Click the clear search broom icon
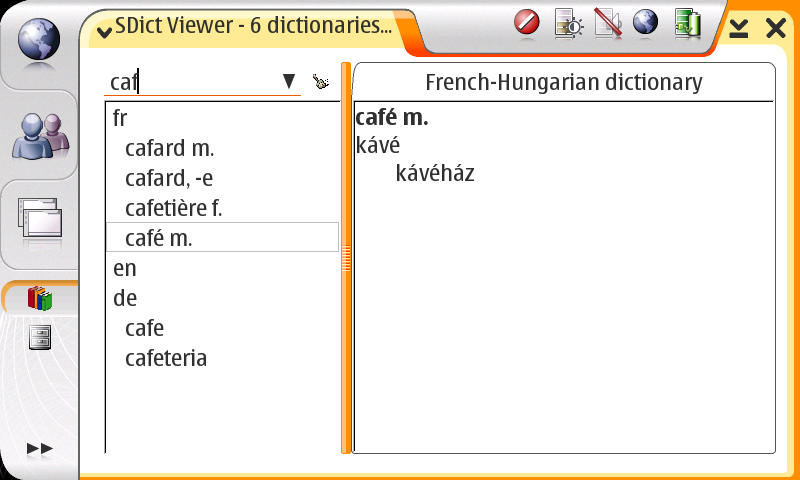Screen dimensions: 800x480 (x=320, y=82)
